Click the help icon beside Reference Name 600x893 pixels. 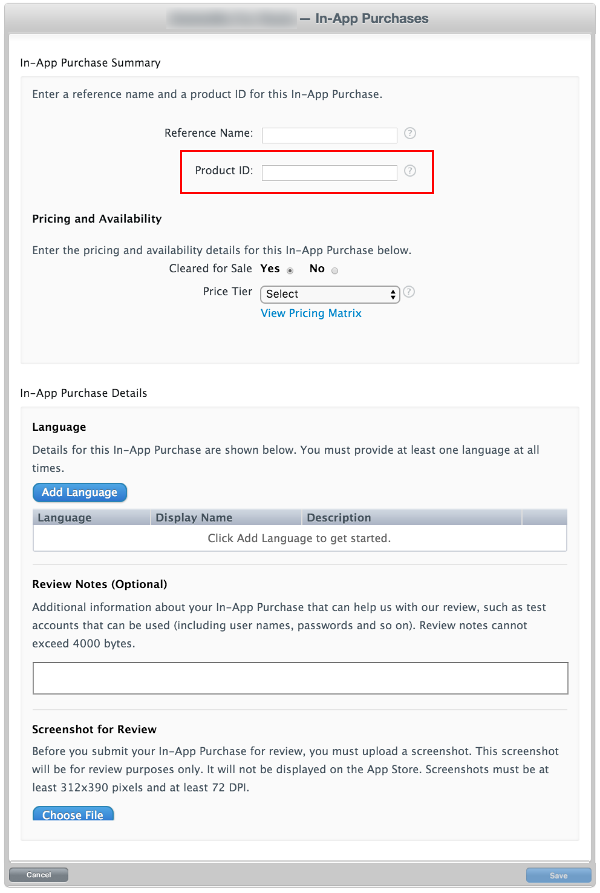[410, 134]
